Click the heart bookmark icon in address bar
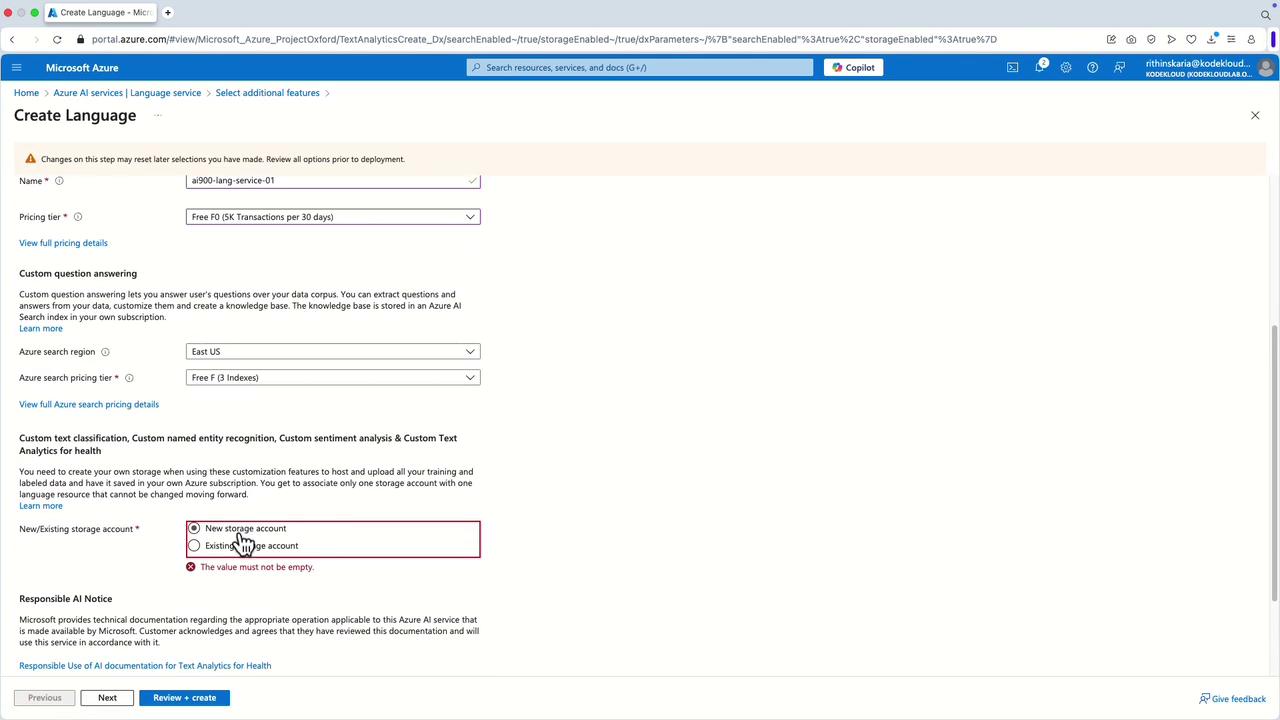This screenshot has width=1280, height=720. click(x=1191, y=39)
